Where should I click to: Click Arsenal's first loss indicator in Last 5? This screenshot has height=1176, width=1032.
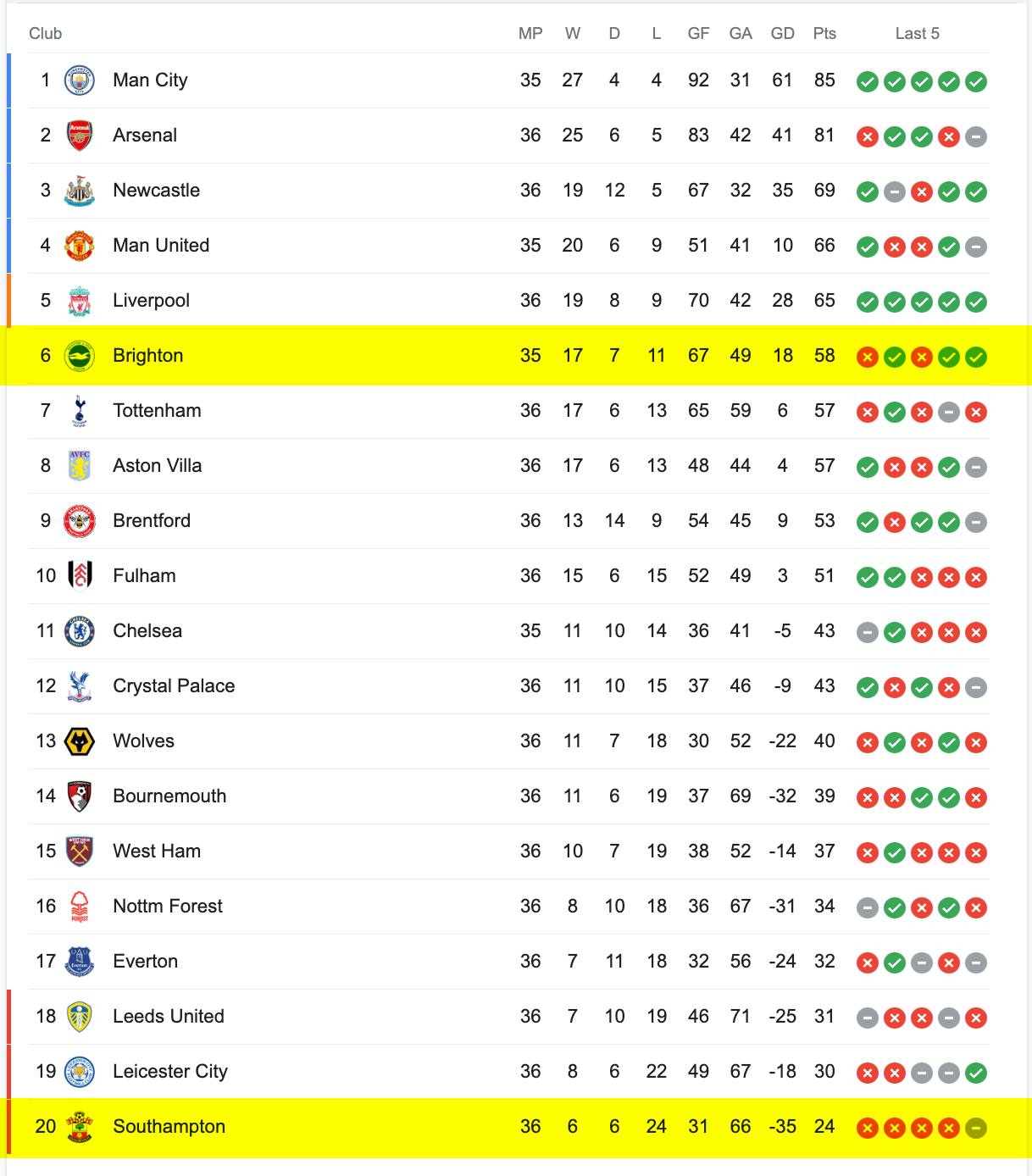point(868,137)
